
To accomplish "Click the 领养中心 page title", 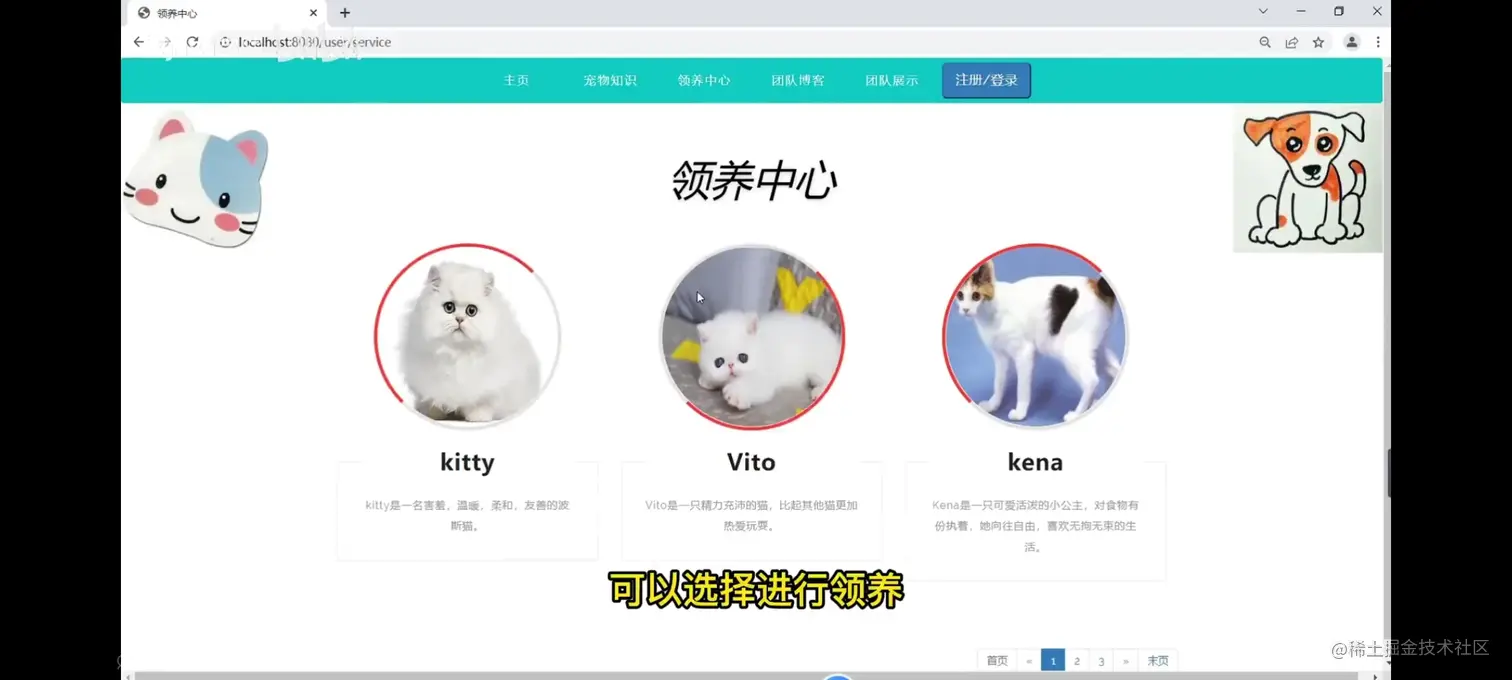I will click(754, 181).
